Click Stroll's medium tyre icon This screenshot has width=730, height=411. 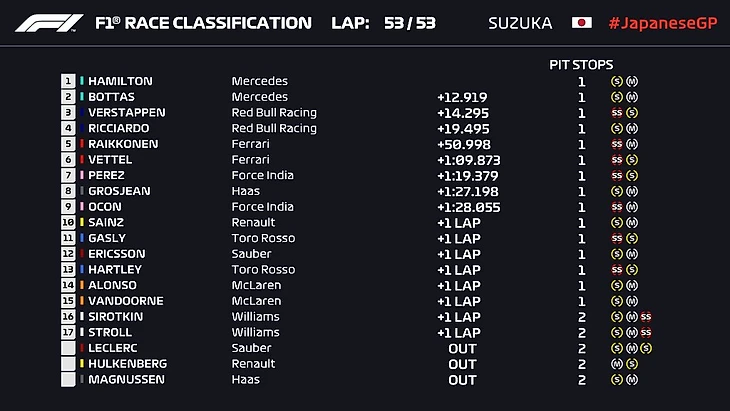click(632, 333)
